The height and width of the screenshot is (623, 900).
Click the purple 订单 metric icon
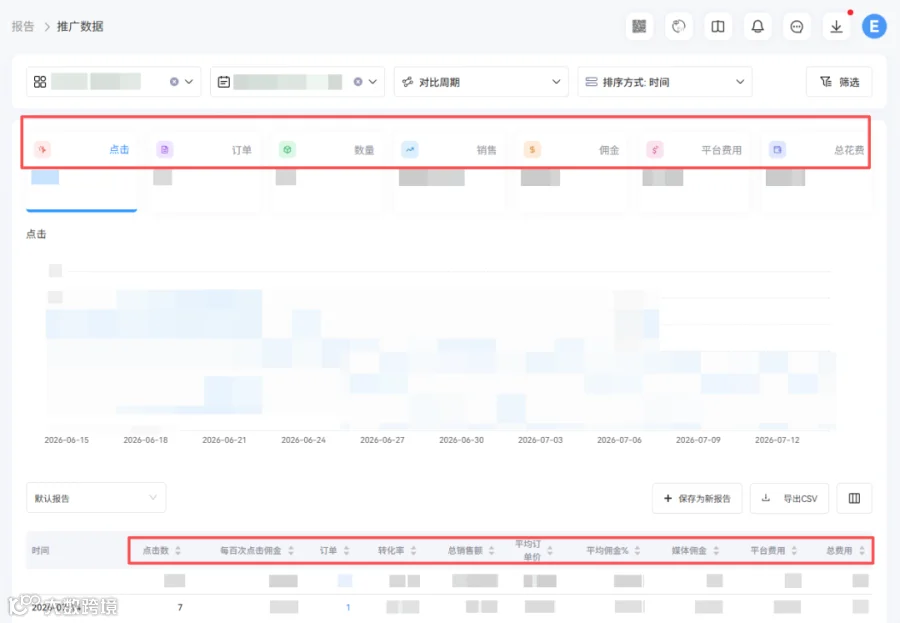(x=165, y=150)
